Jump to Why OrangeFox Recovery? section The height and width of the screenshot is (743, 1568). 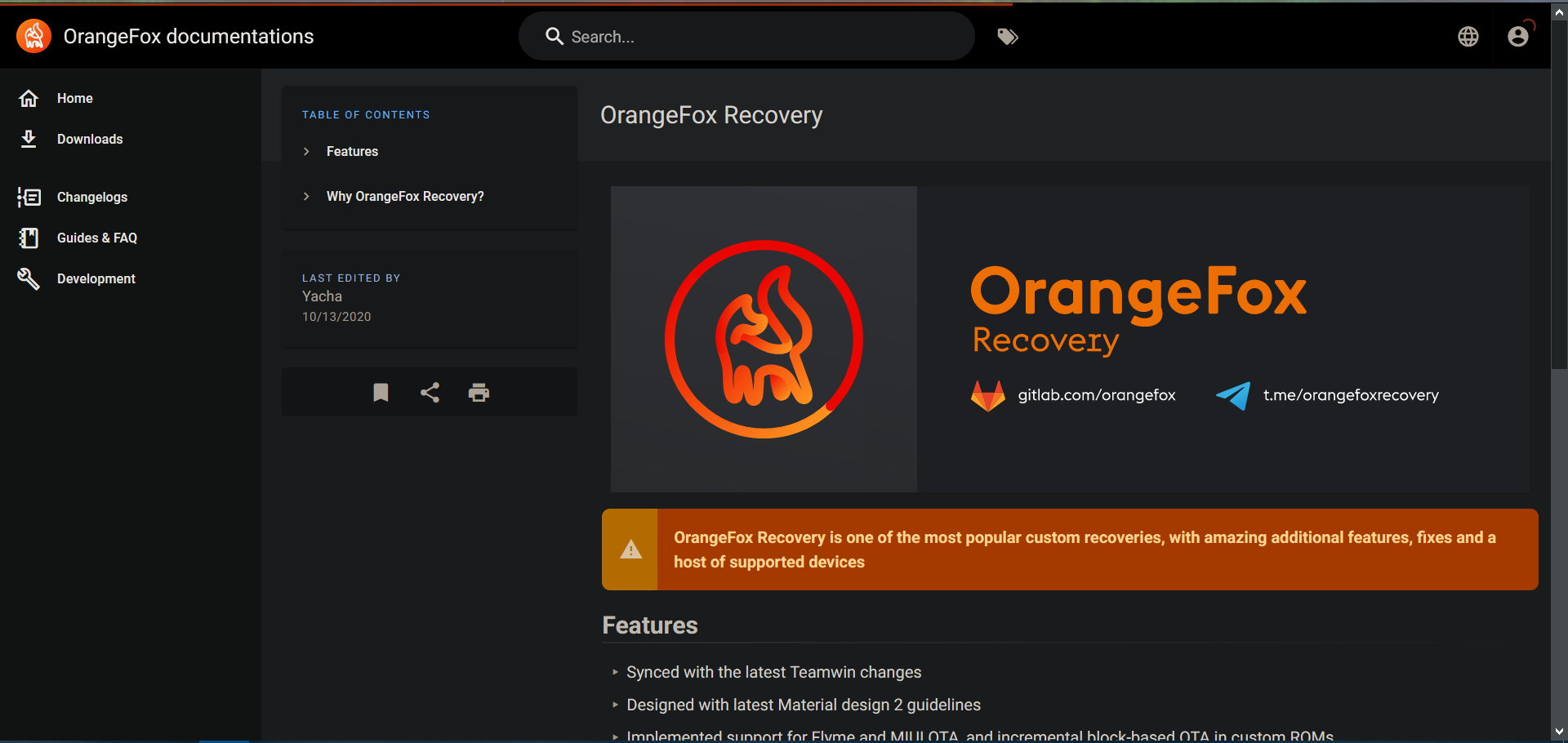[x=405, y=196]
